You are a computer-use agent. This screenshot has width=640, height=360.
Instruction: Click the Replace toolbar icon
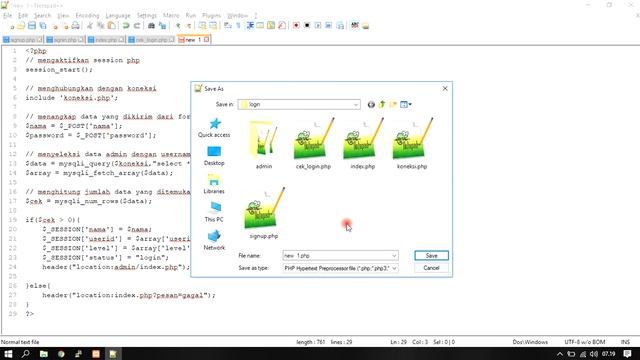pyautogui.click(x=162, y=26)
